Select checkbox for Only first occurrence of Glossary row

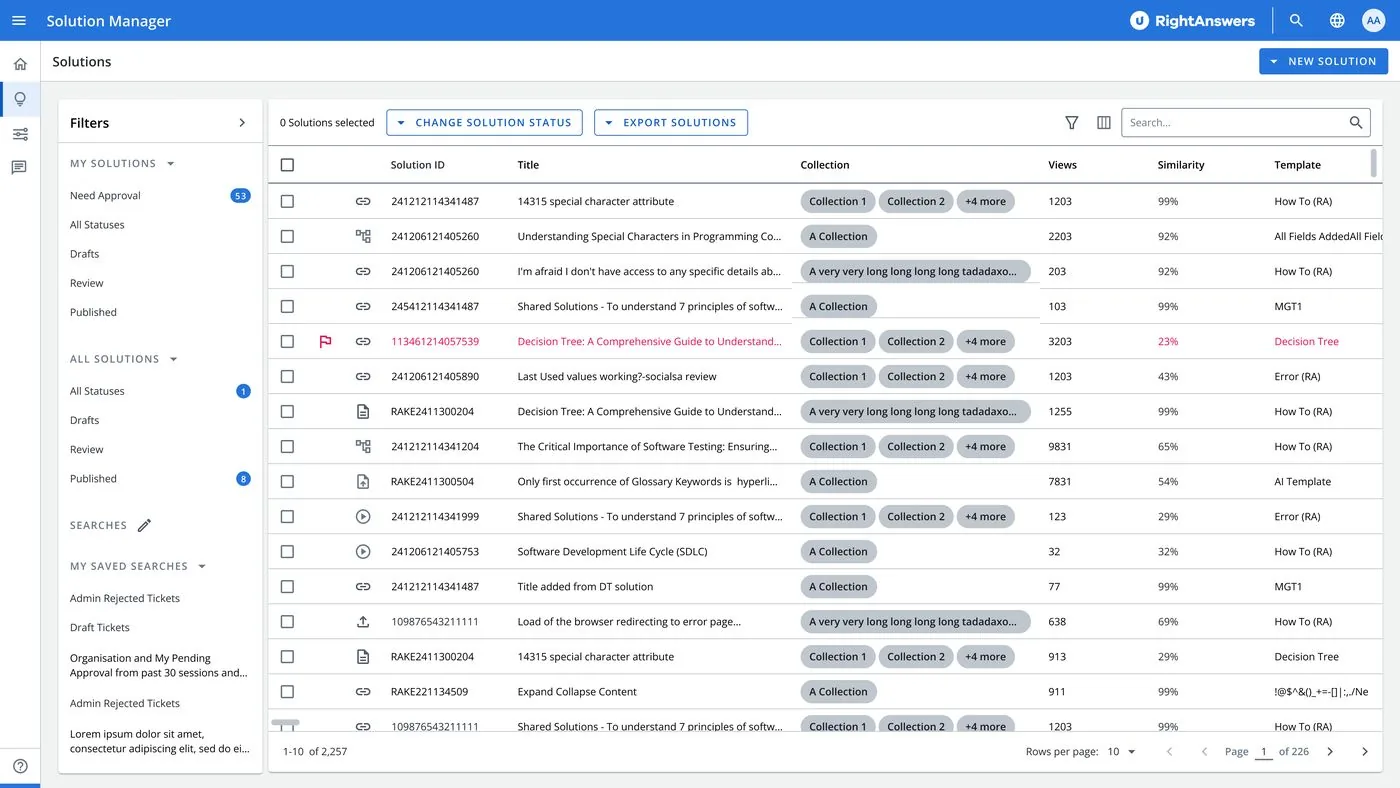point(287,481)
